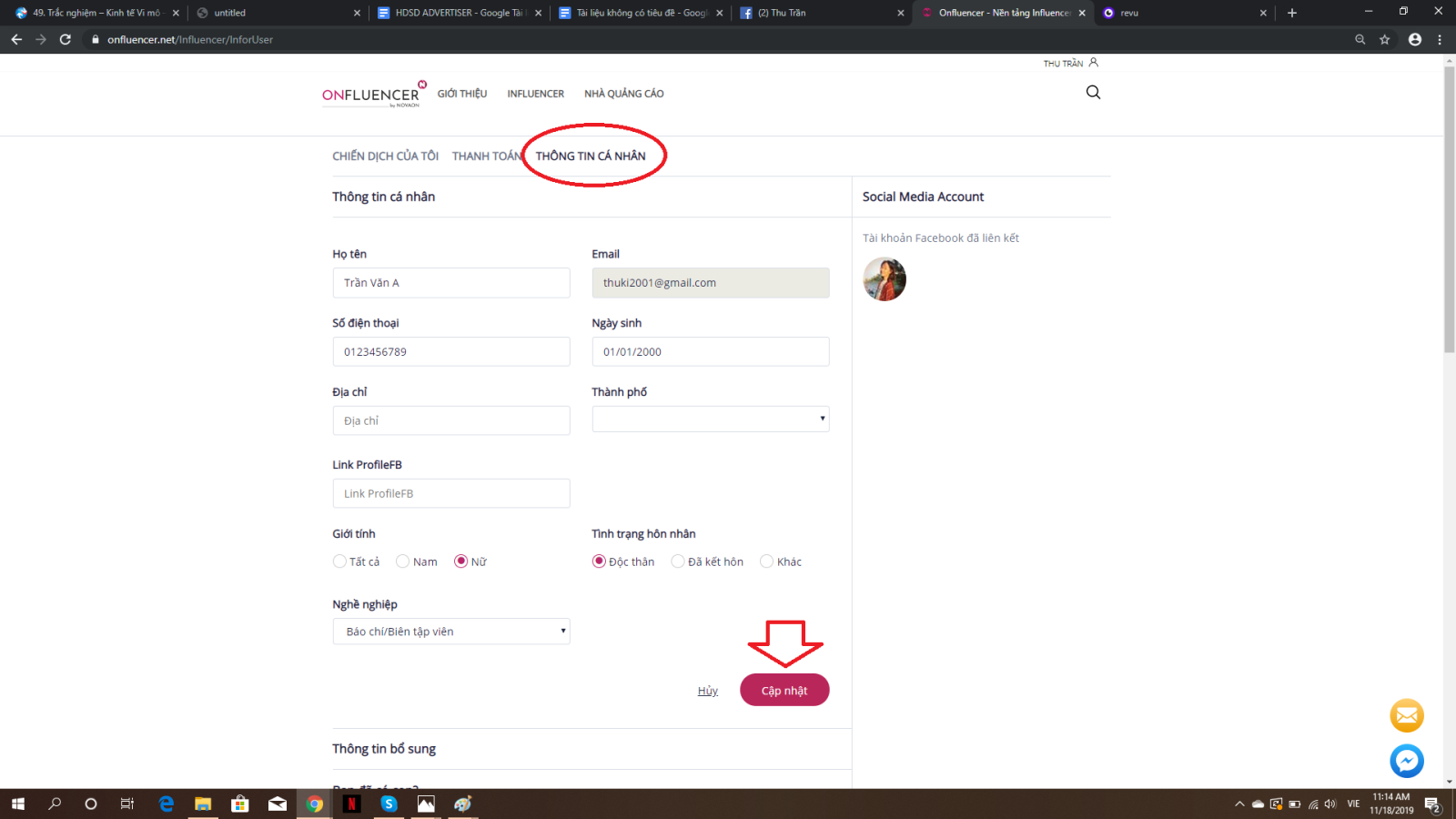Open the site search magnifier icon
The image size is (1456, 819).
[1093, 92]
